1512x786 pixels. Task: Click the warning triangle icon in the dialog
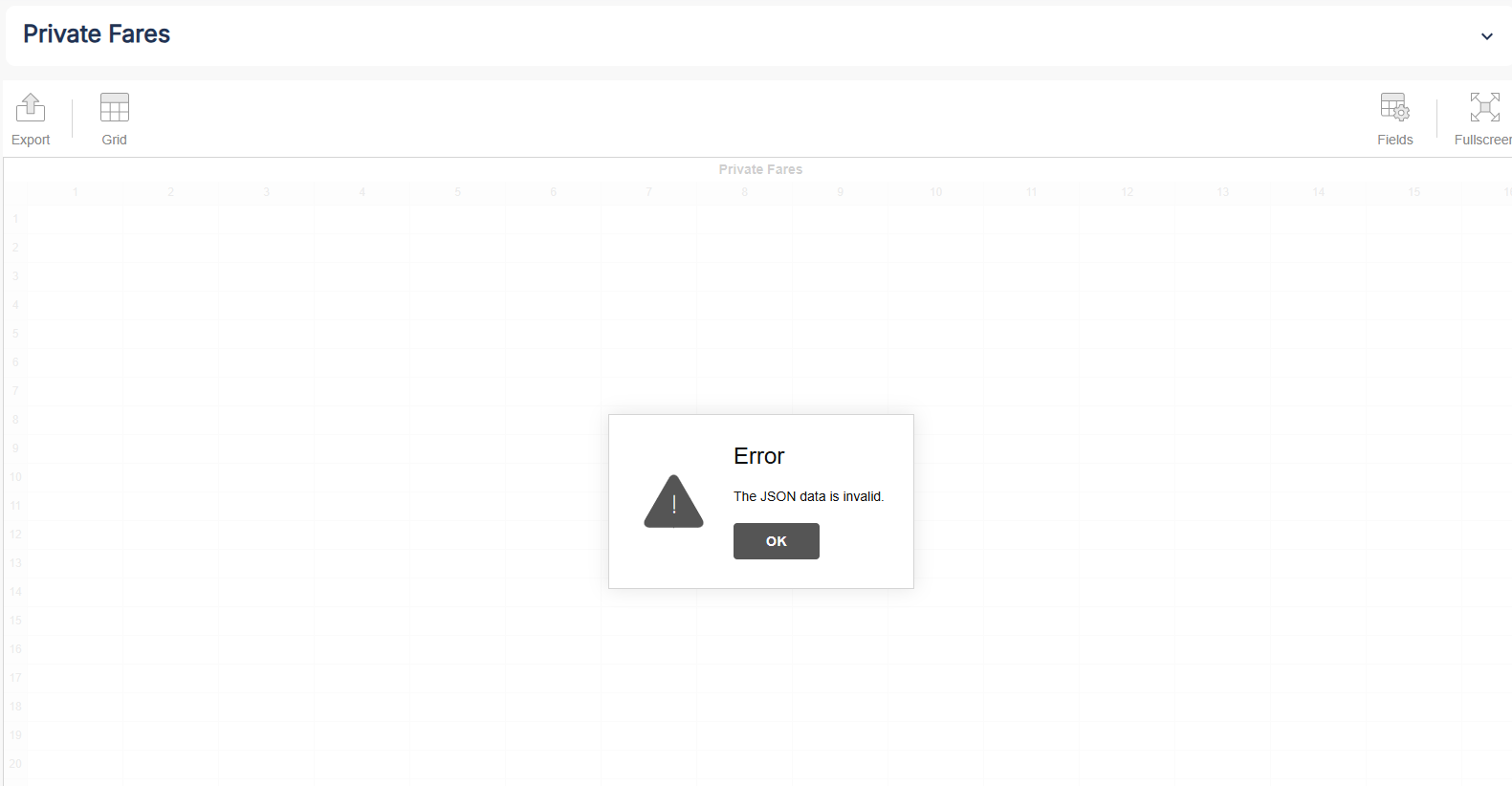673,502
